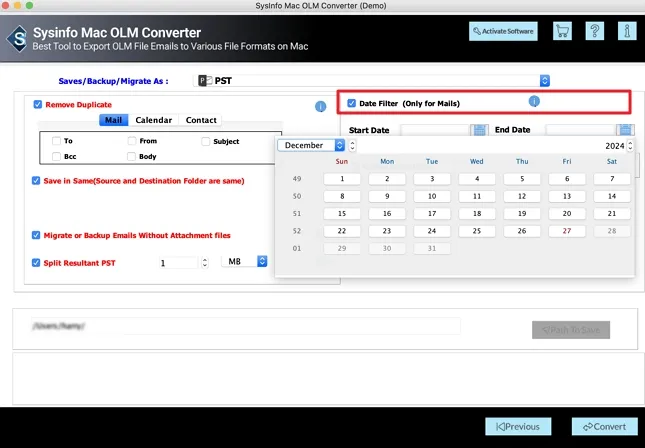Click the Previous button

(518, 427)
